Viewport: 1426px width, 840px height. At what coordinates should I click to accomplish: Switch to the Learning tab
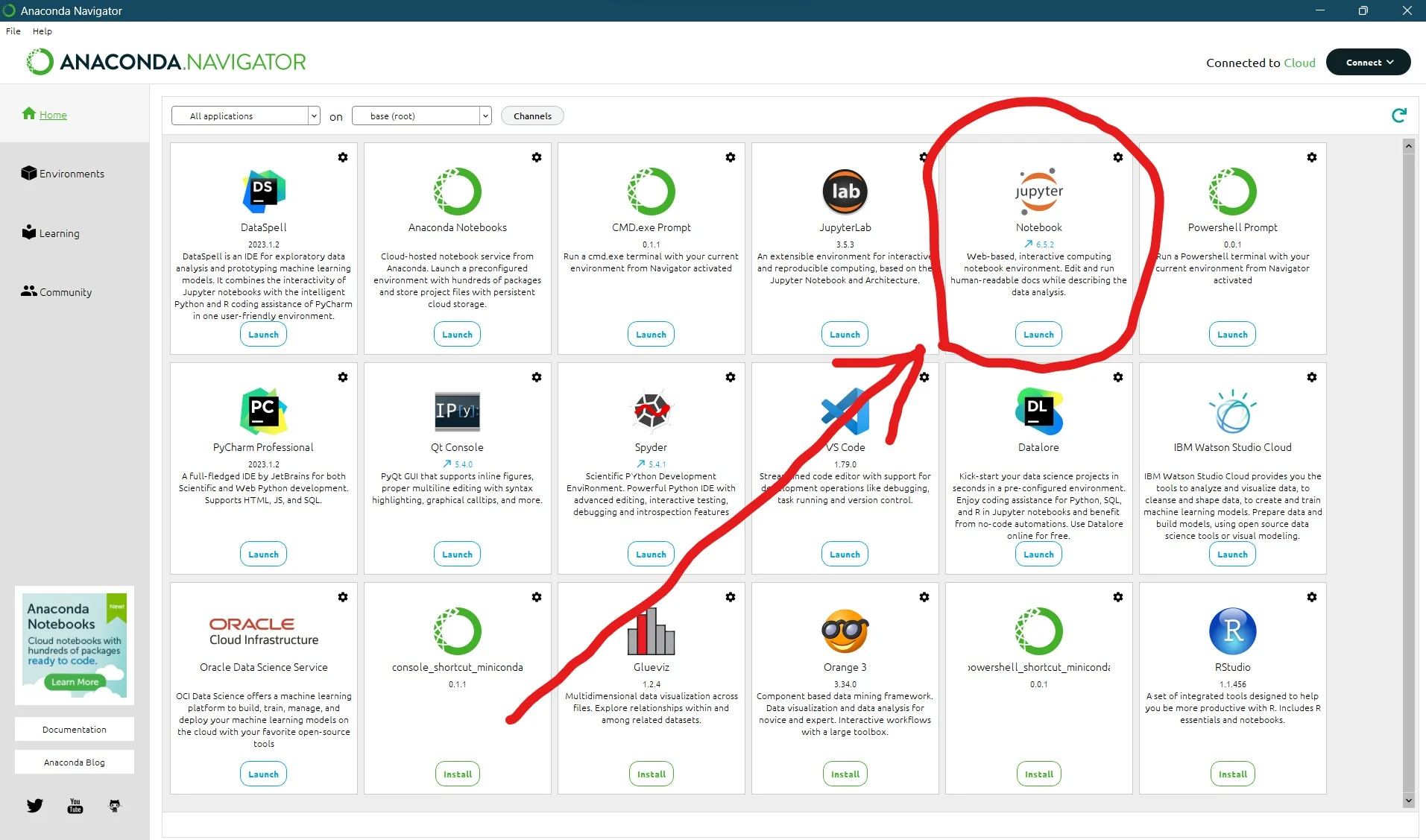click(51, 233)
